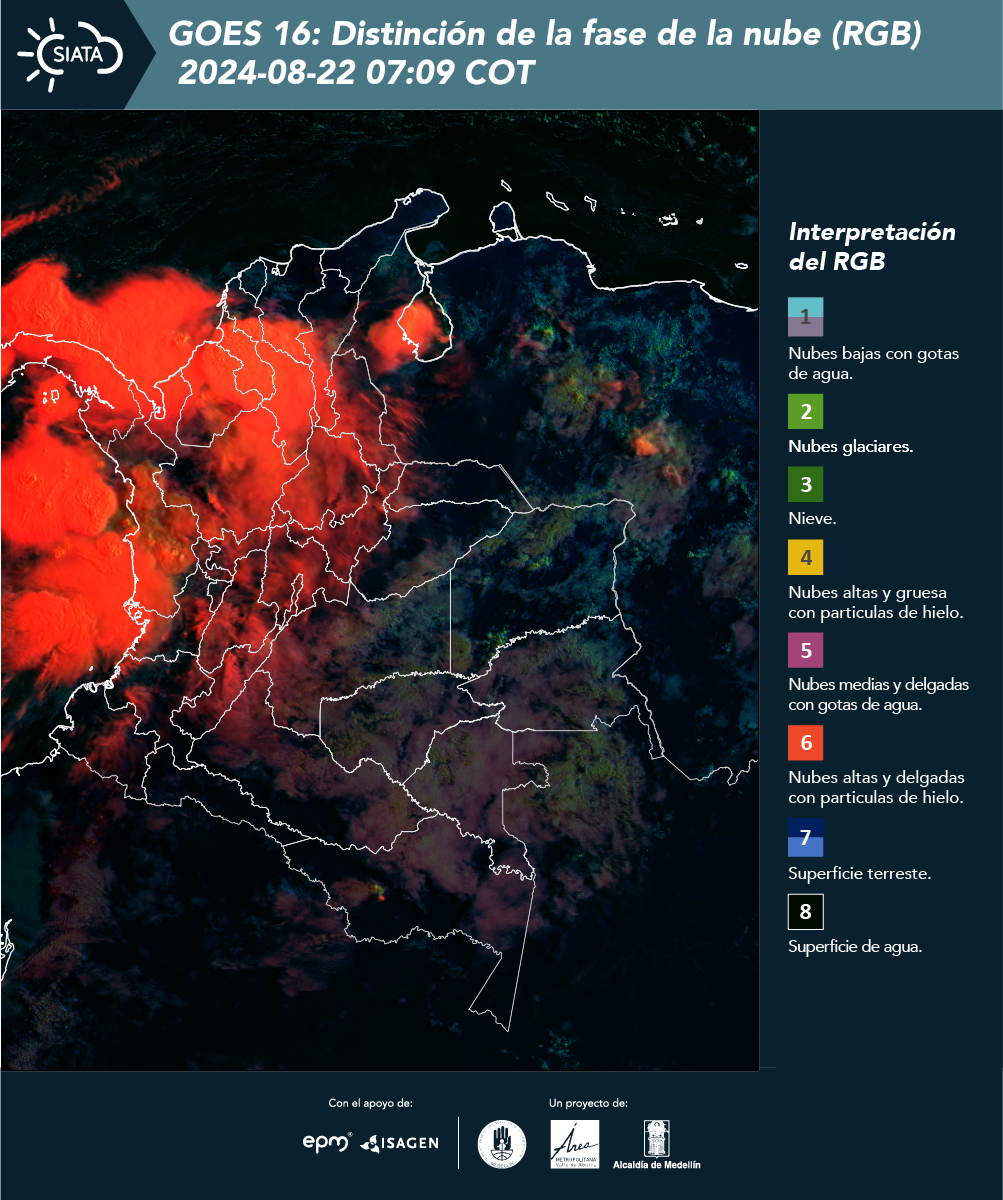
Task: Select magenta legend swatch number 5
Action: click(805, 651)
